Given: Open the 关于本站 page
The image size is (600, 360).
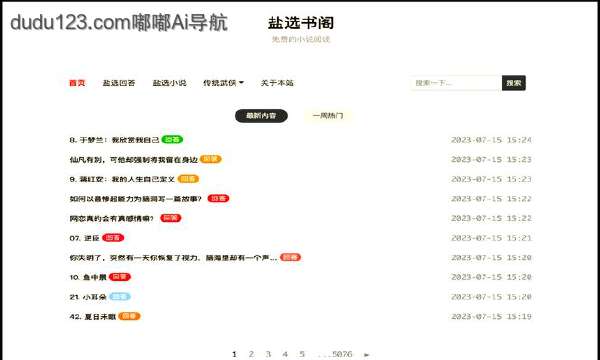Looking at the screenshot, I should [277, 83].
